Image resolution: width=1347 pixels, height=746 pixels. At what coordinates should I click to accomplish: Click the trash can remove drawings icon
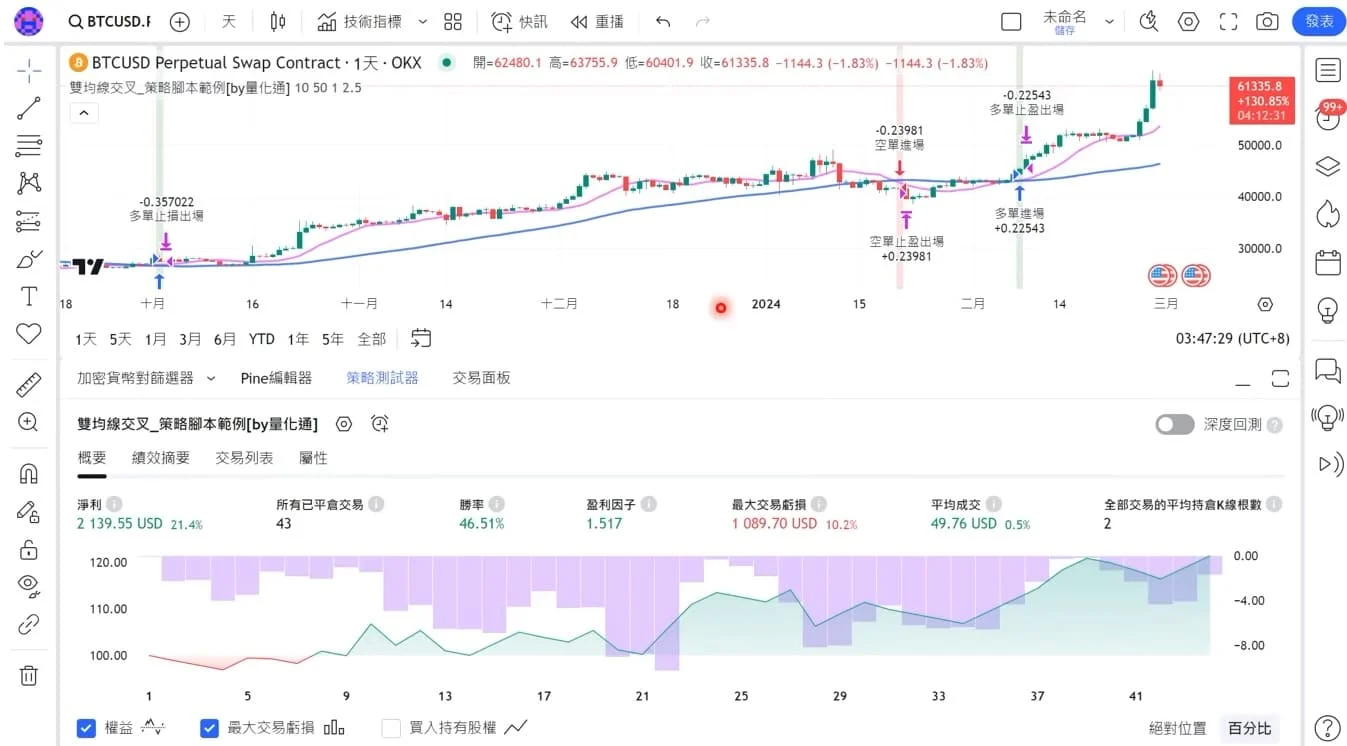[29, 675]
